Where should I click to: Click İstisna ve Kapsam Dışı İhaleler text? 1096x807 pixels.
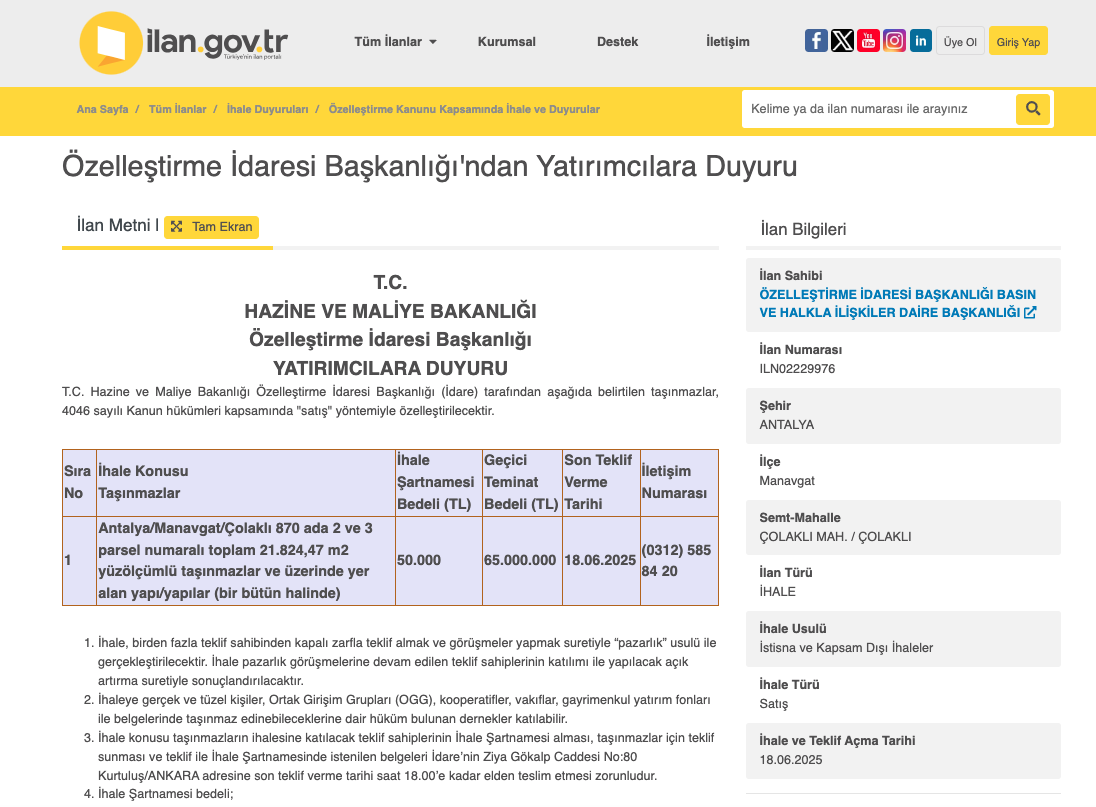(x=846, y=648)
